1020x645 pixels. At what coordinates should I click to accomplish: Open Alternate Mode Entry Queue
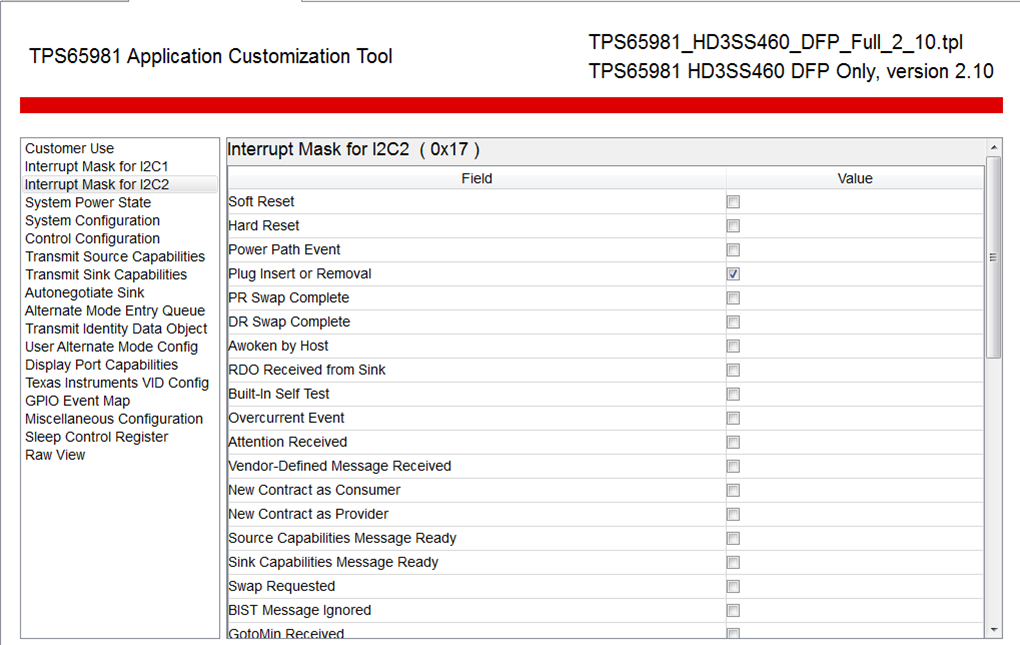click(115, 311)
